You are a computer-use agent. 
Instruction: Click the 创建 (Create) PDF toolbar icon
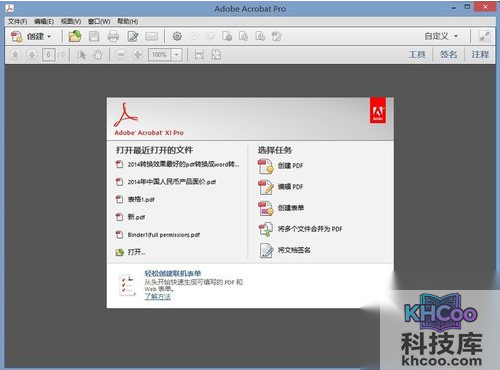[16, 36]
